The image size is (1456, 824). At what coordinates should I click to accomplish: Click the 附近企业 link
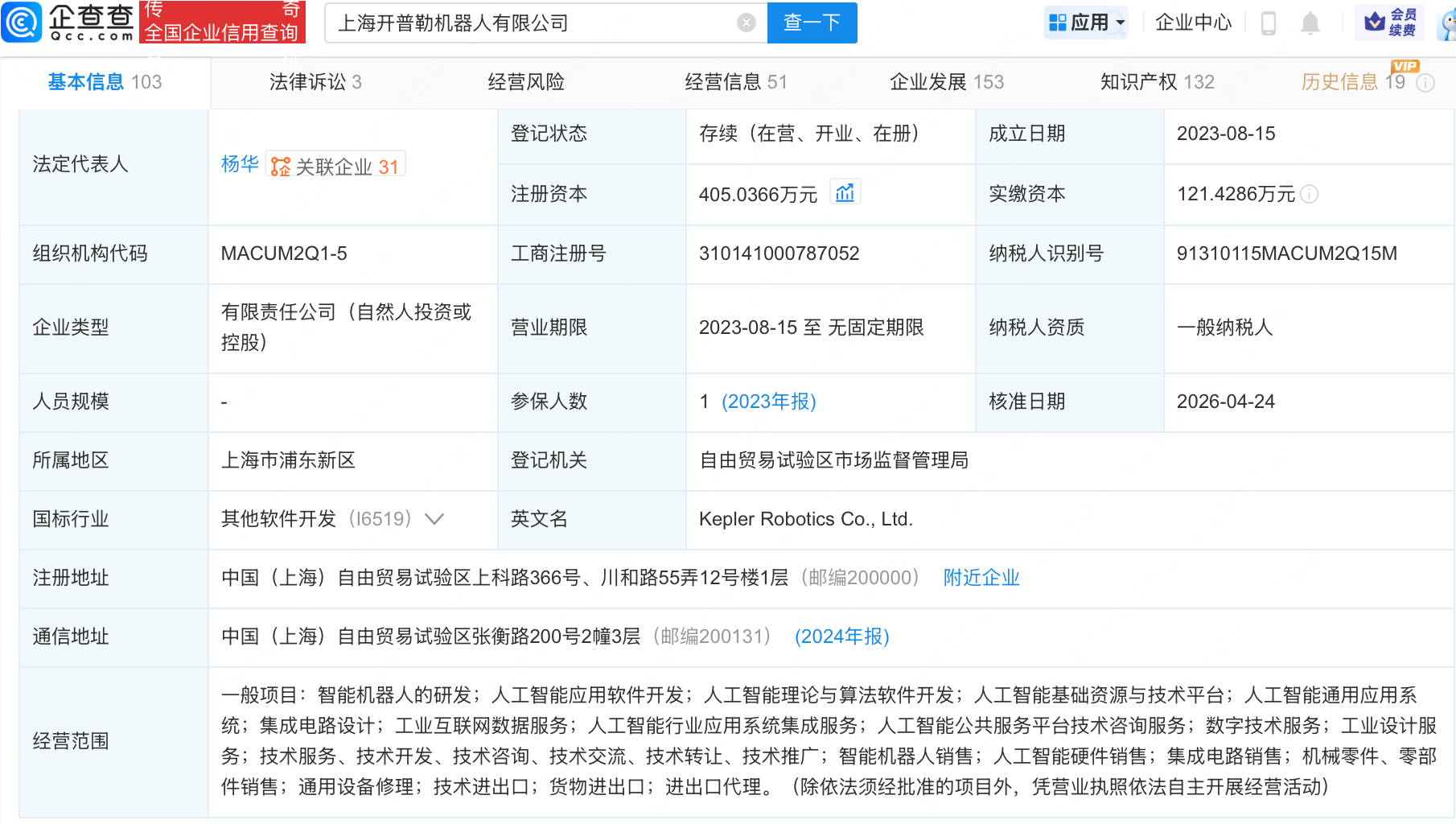click(981, 578)
